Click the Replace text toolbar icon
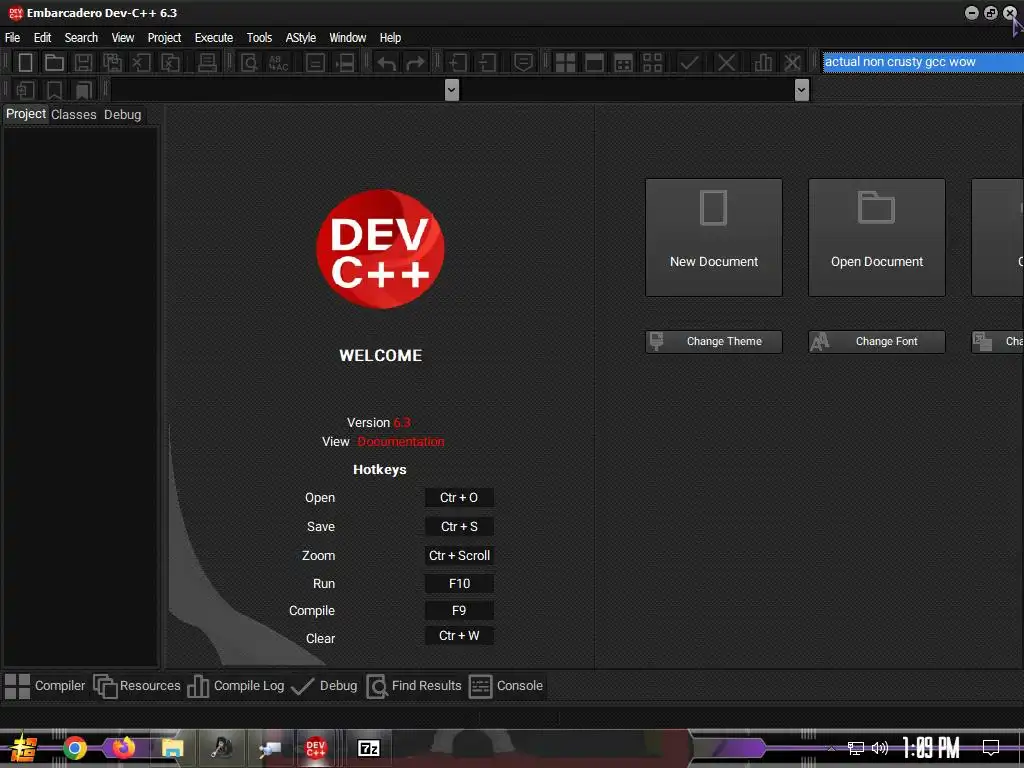The image size is (1024, 768). (278, 63)
